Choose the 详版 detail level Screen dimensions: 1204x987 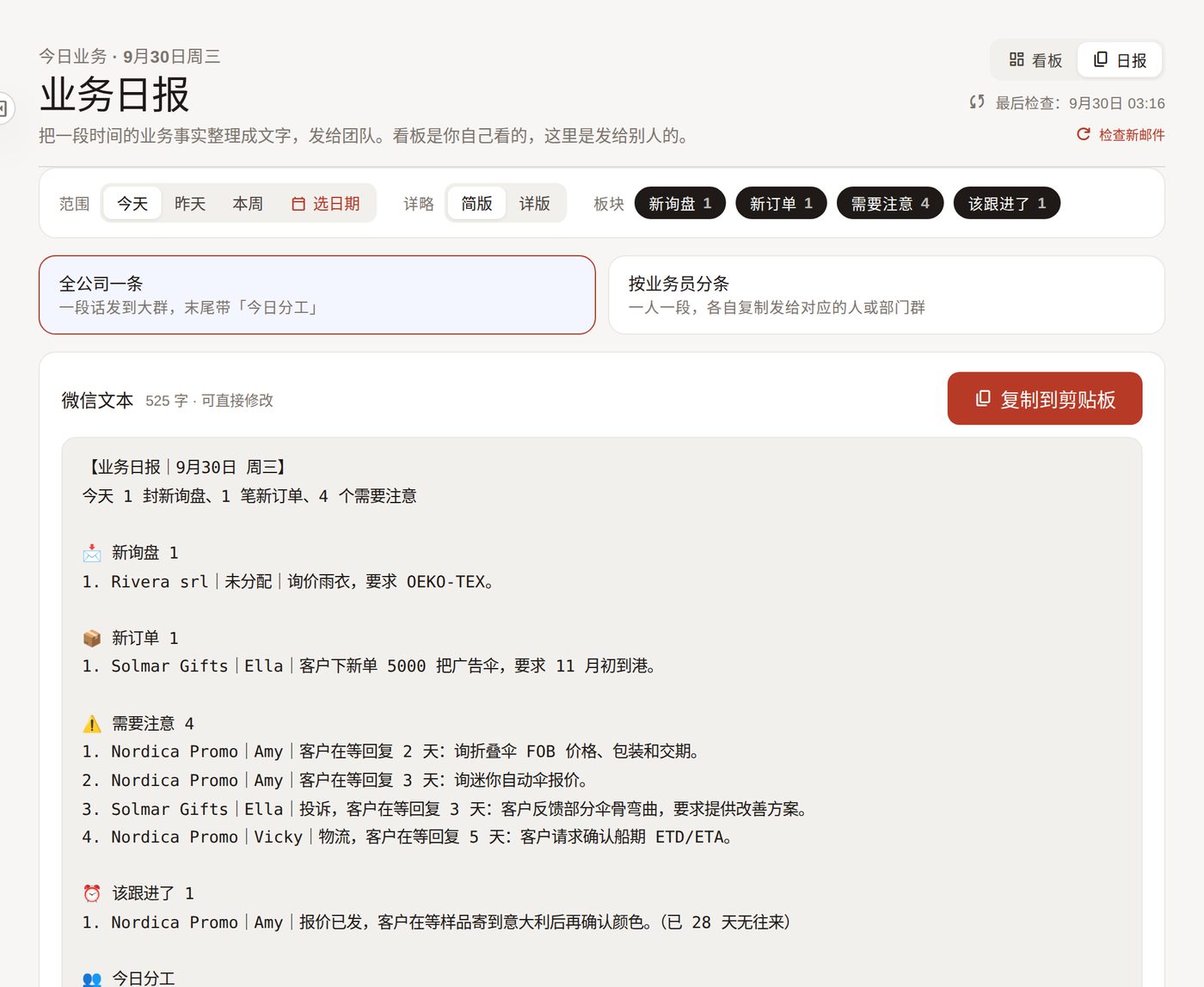point(534,204)
